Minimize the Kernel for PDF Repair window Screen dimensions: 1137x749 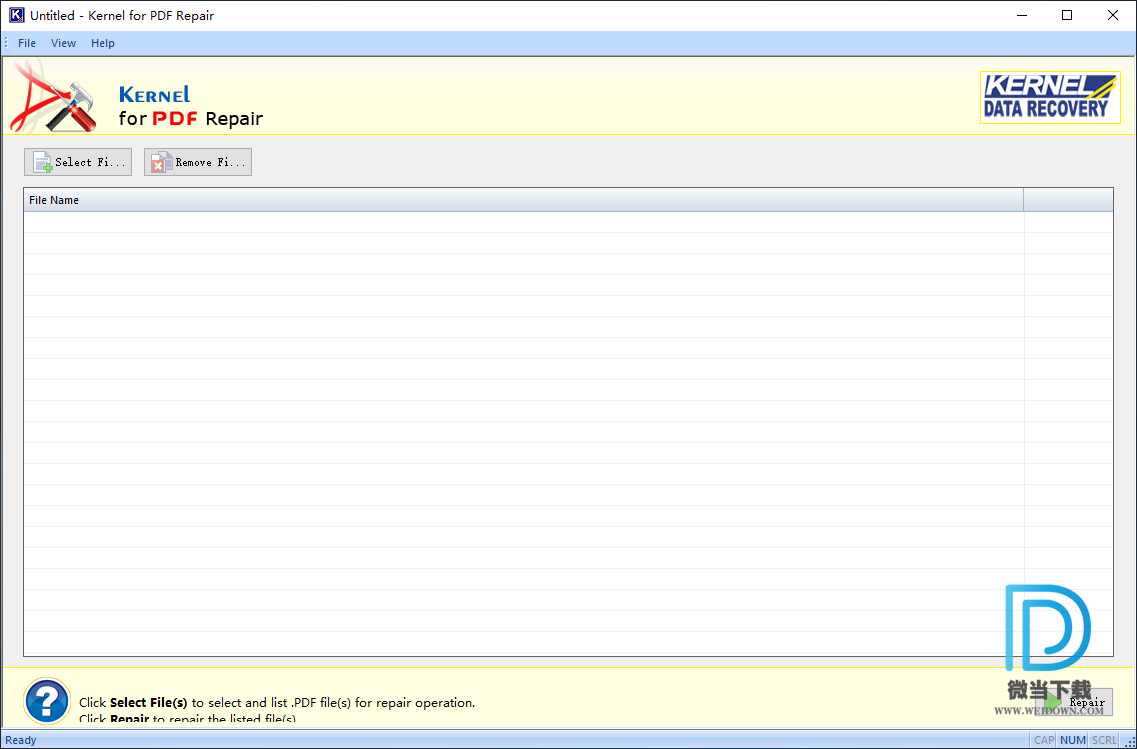point(1022,15)
